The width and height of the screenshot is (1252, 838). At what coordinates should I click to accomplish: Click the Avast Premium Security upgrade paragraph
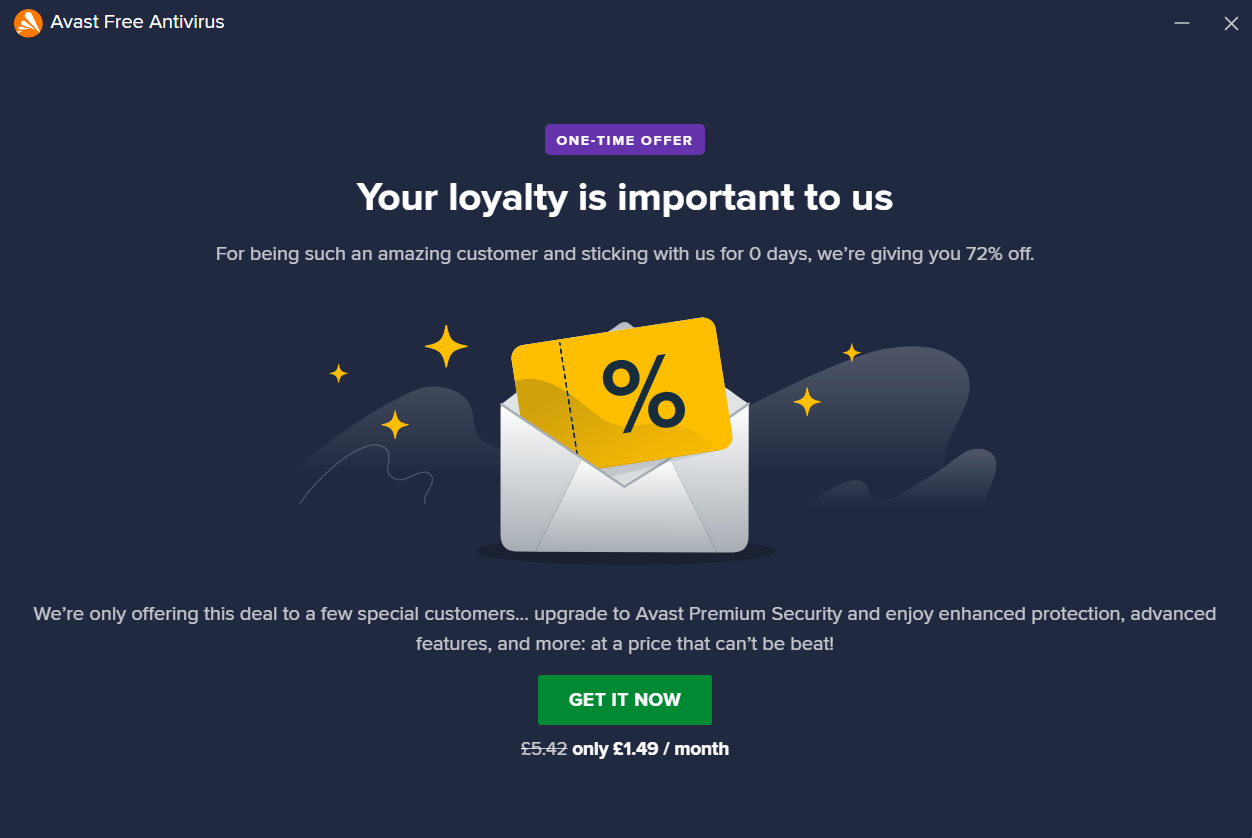pyautogui.click(x=625, y=628)
